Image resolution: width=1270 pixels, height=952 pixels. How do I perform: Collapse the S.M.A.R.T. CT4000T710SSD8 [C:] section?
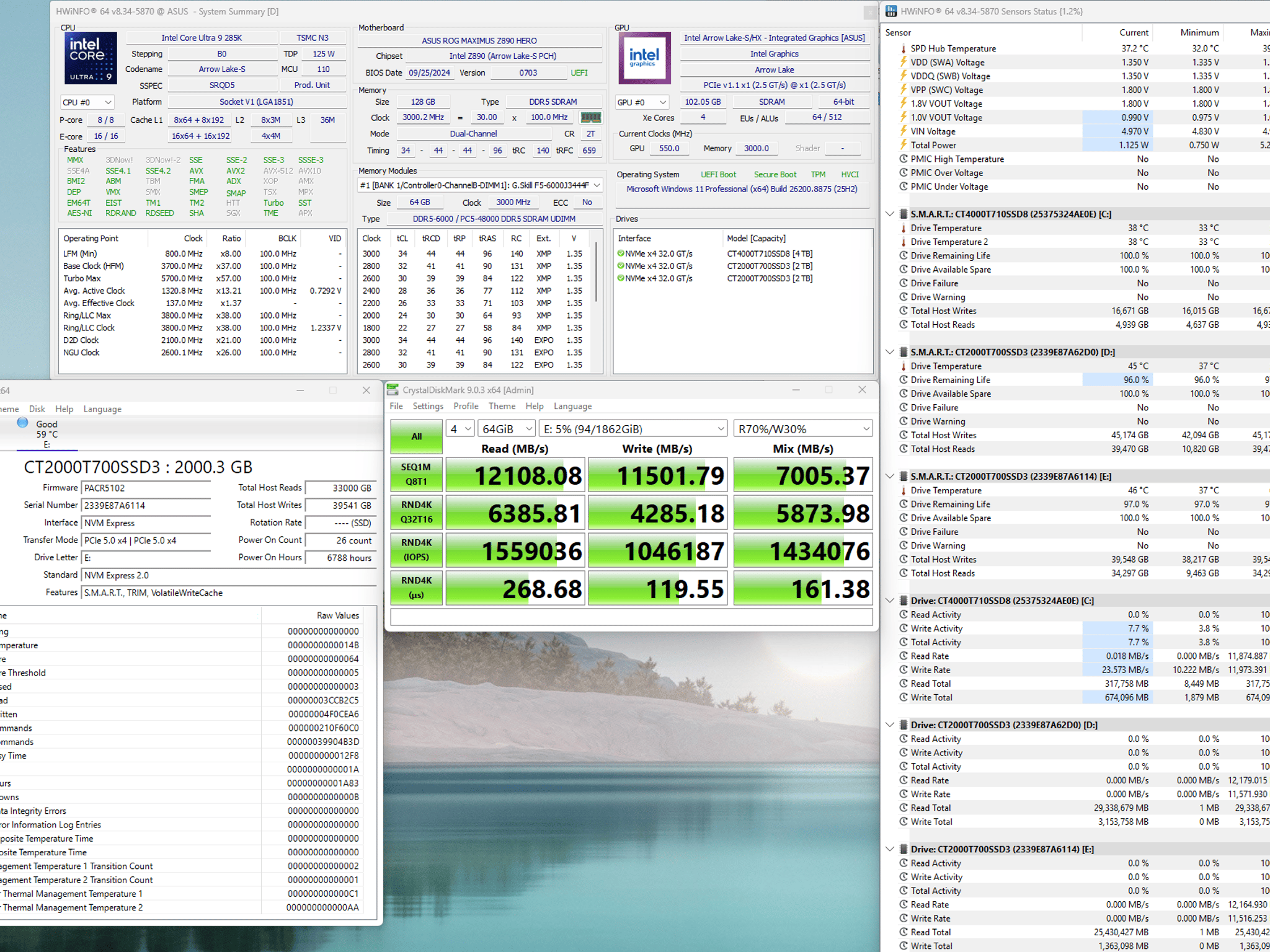click(x=890, y=214)
